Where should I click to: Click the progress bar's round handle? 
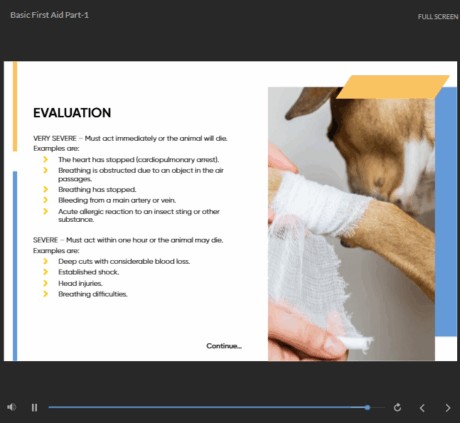point(367,407)
